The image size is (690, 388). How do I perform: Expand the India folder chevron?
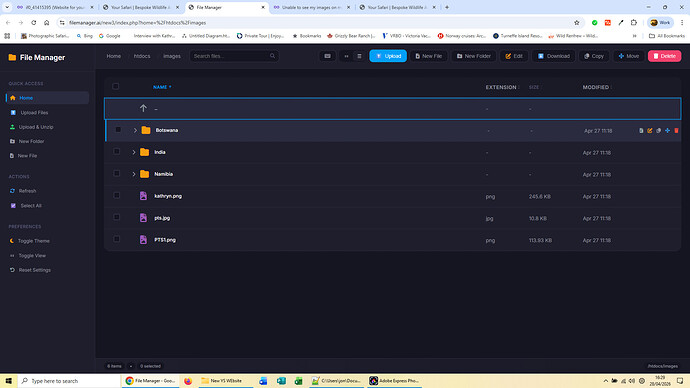(x=134, y=152)
